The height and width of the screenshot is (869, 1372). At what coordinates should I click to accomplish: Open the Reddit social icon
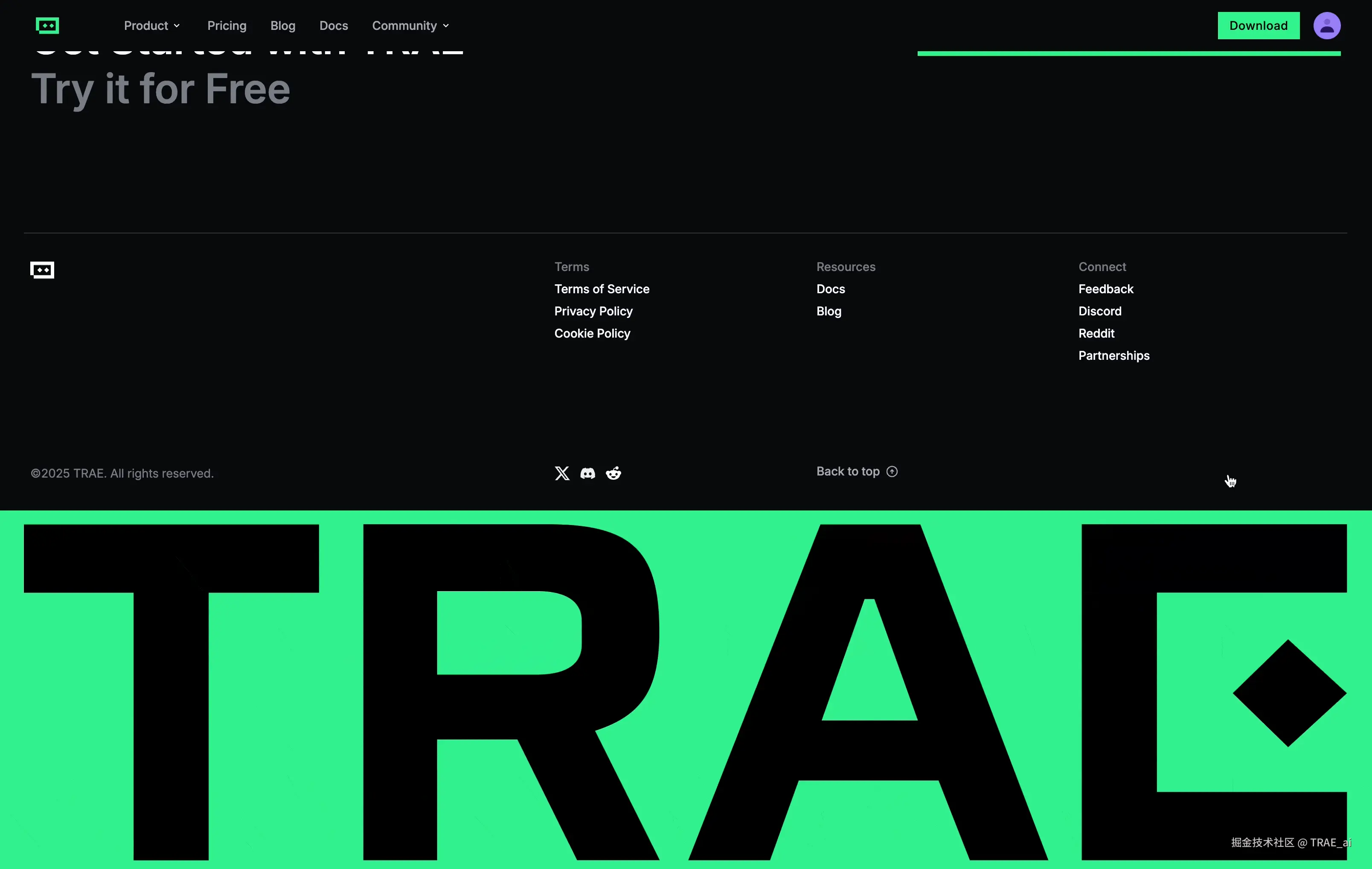[613, 473]
